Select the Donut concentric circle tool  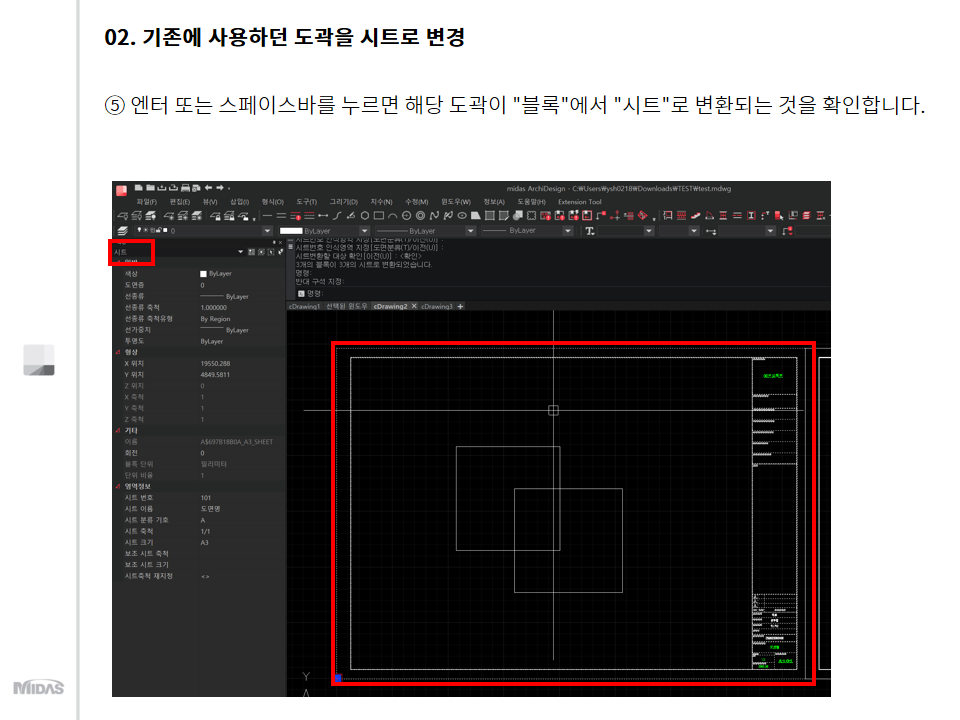(x=420, y=216)
